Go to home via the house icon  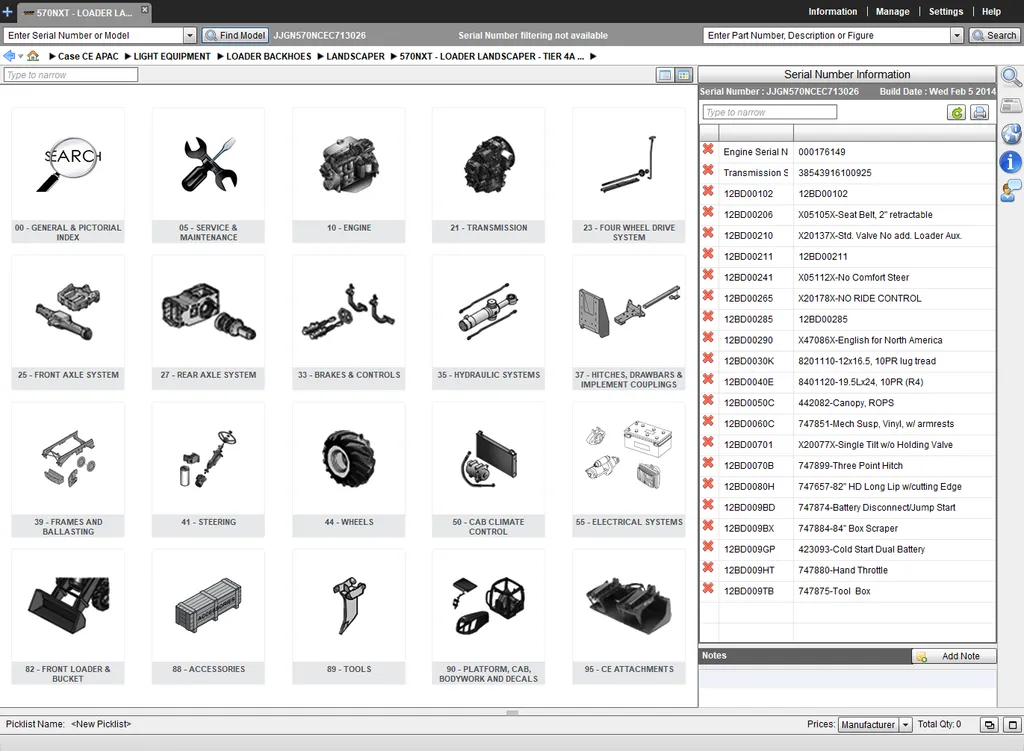pyautogui.click(x=33, y=56)
